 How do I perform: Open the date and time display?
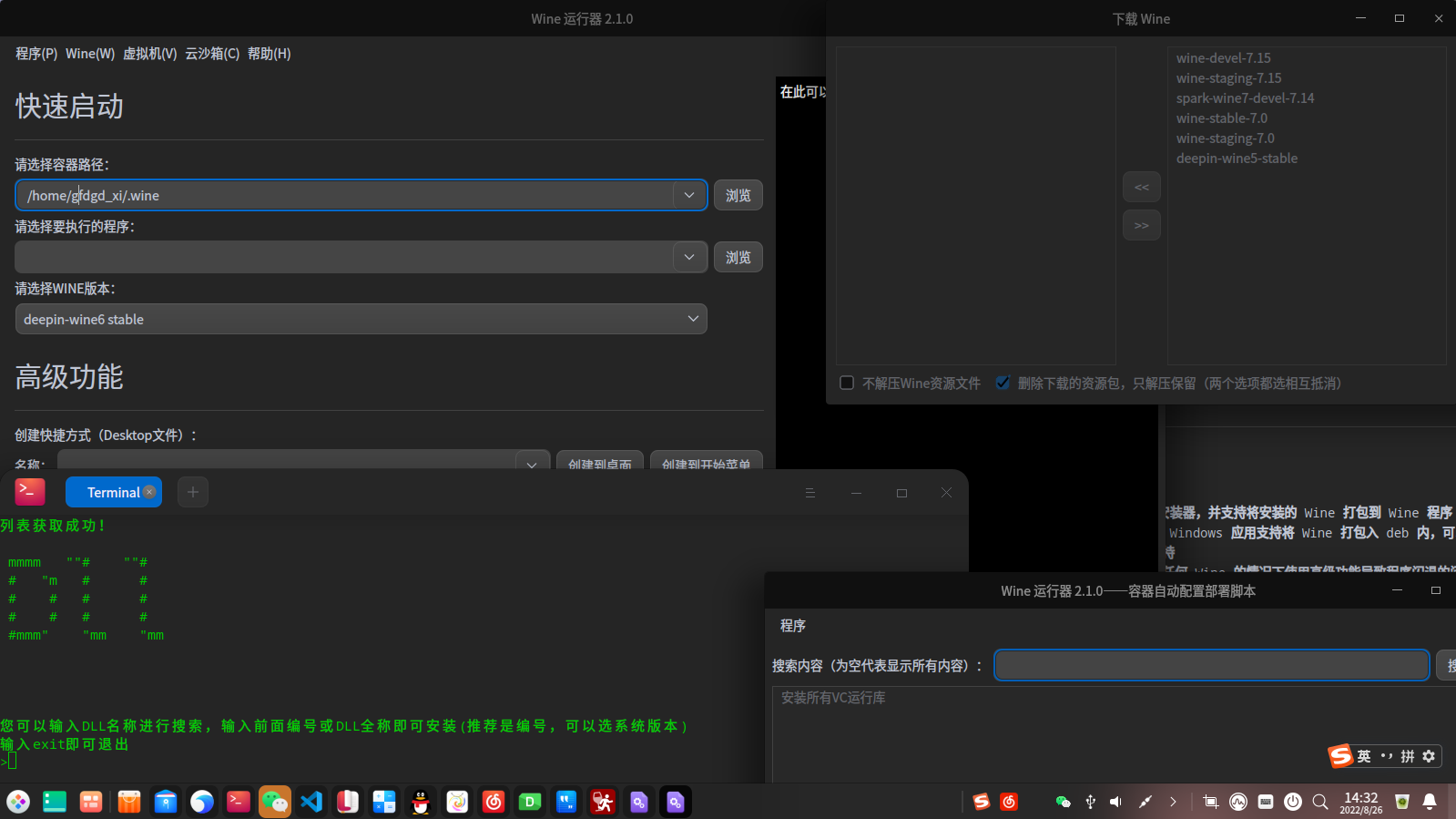(x=1361, y=802)
